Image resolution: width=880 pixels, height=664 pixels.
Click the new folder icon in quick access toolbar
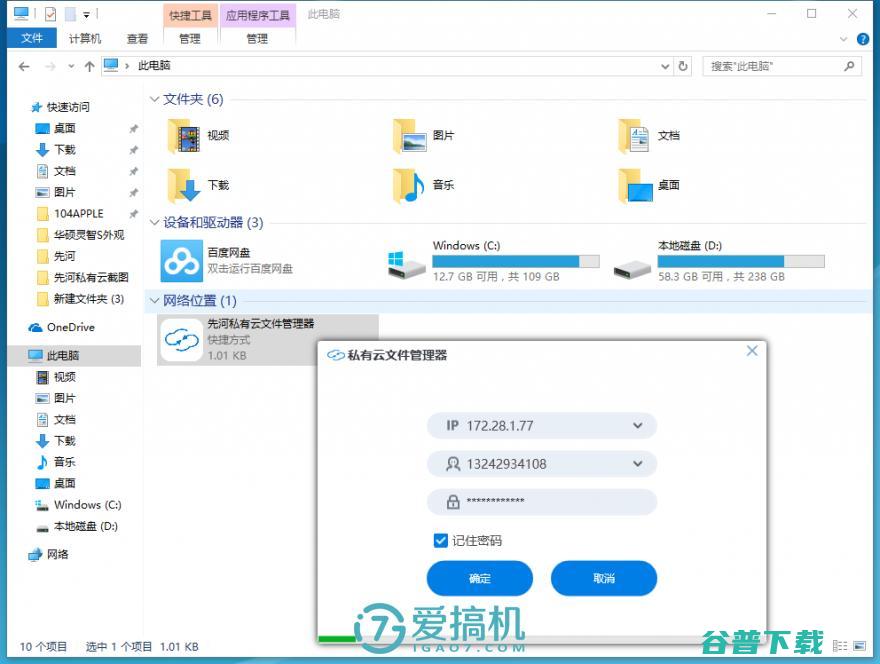coord(70,14)
